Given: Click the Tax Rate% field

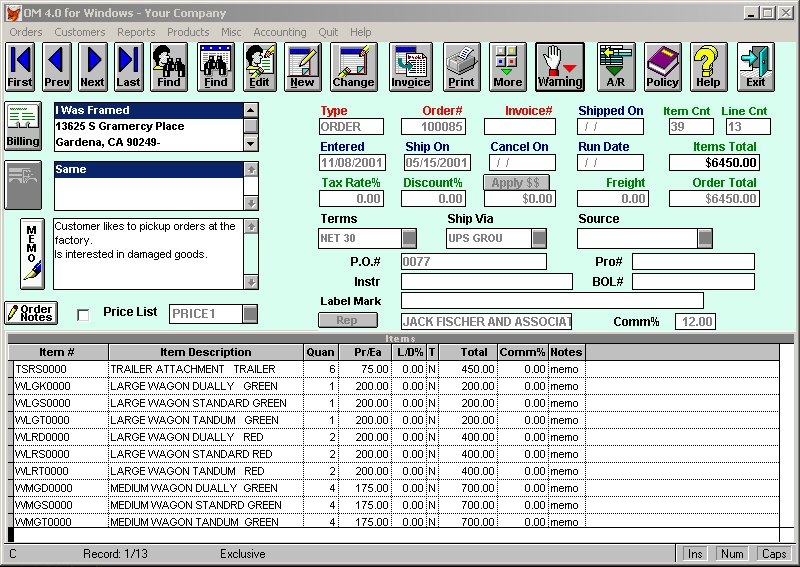Looking at the screenshot, I should point(351,199).
